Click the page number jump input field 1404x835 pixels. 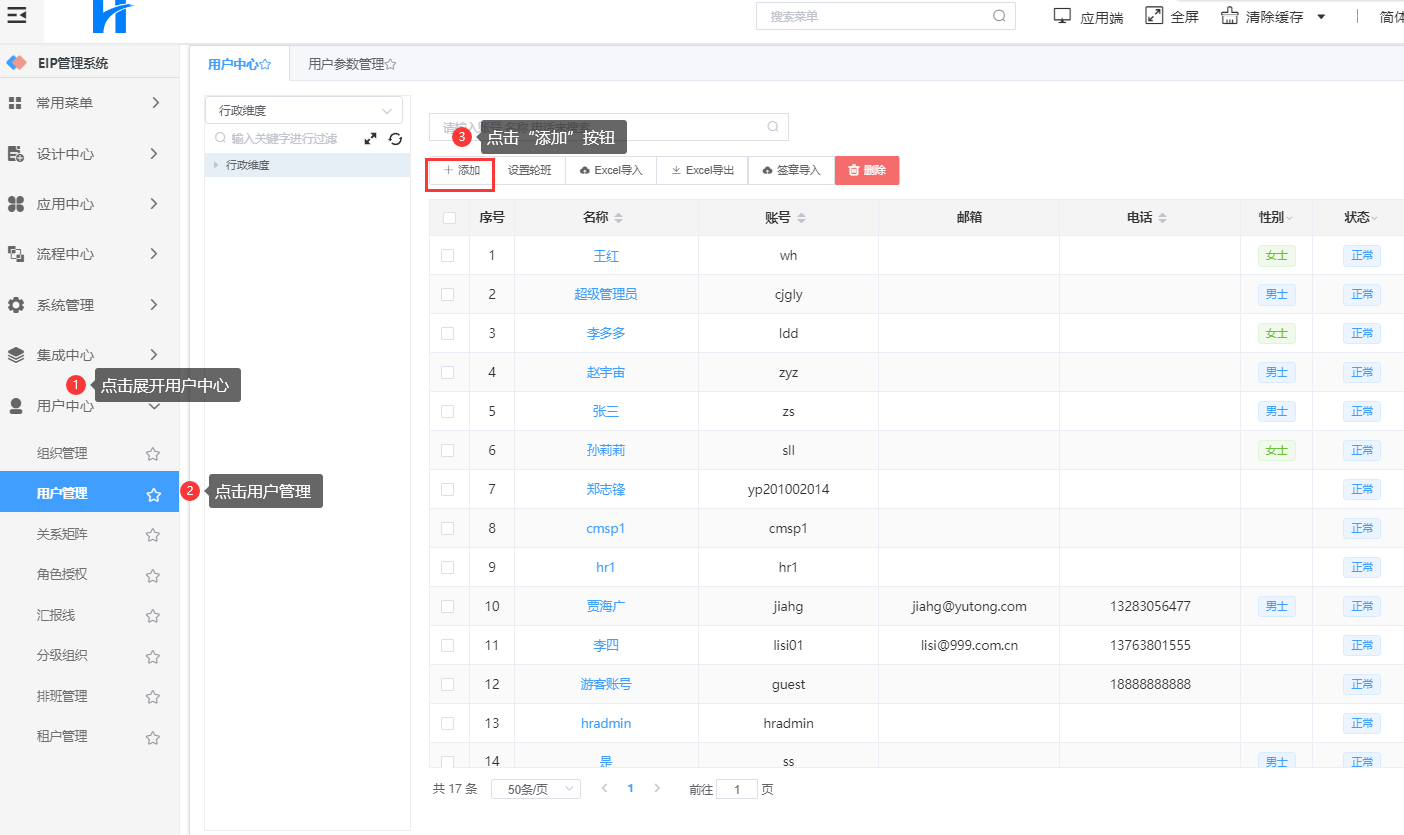[737, 790]
